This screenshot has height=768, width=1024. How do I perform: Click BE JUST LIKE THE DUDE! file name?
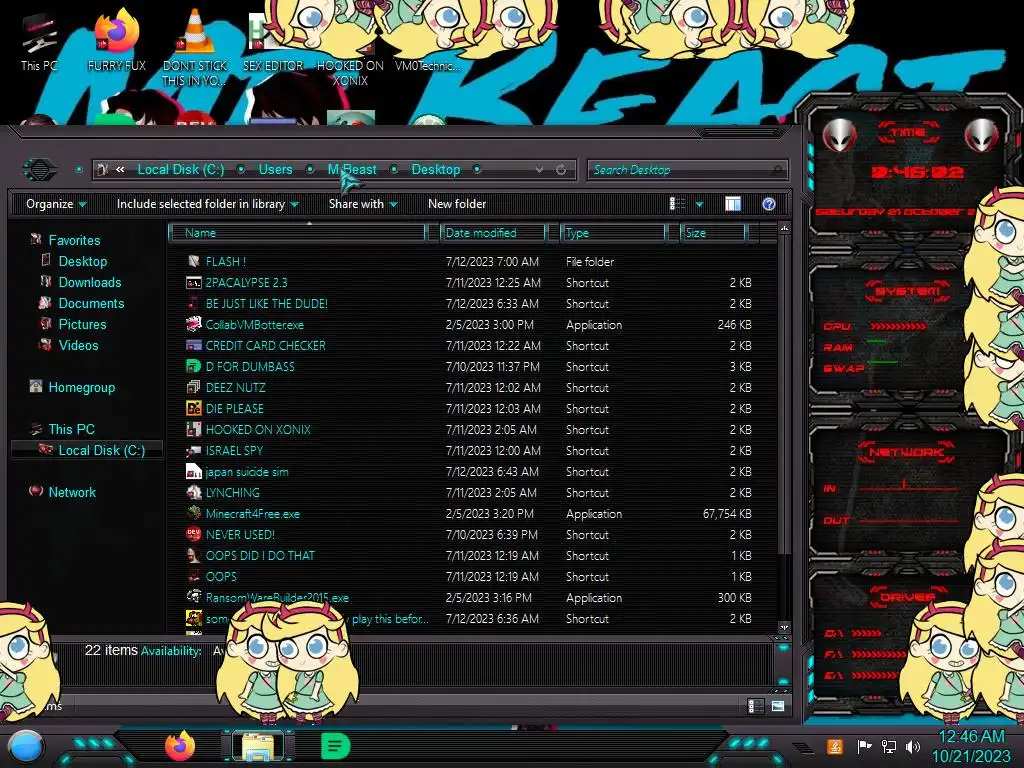click(x=266, y=304)
